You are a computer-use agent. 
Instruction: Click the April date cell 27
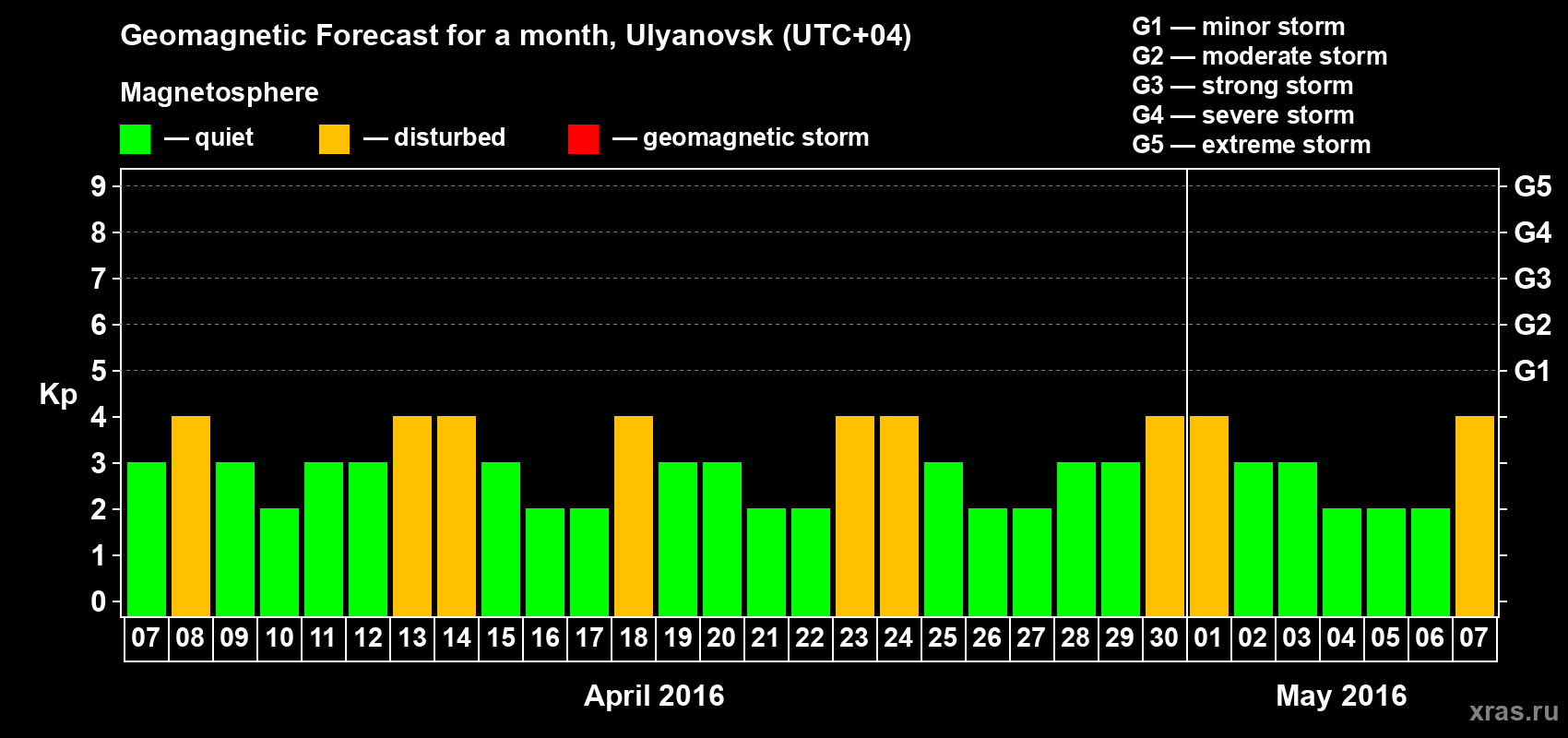click(x=1032, y=638)
